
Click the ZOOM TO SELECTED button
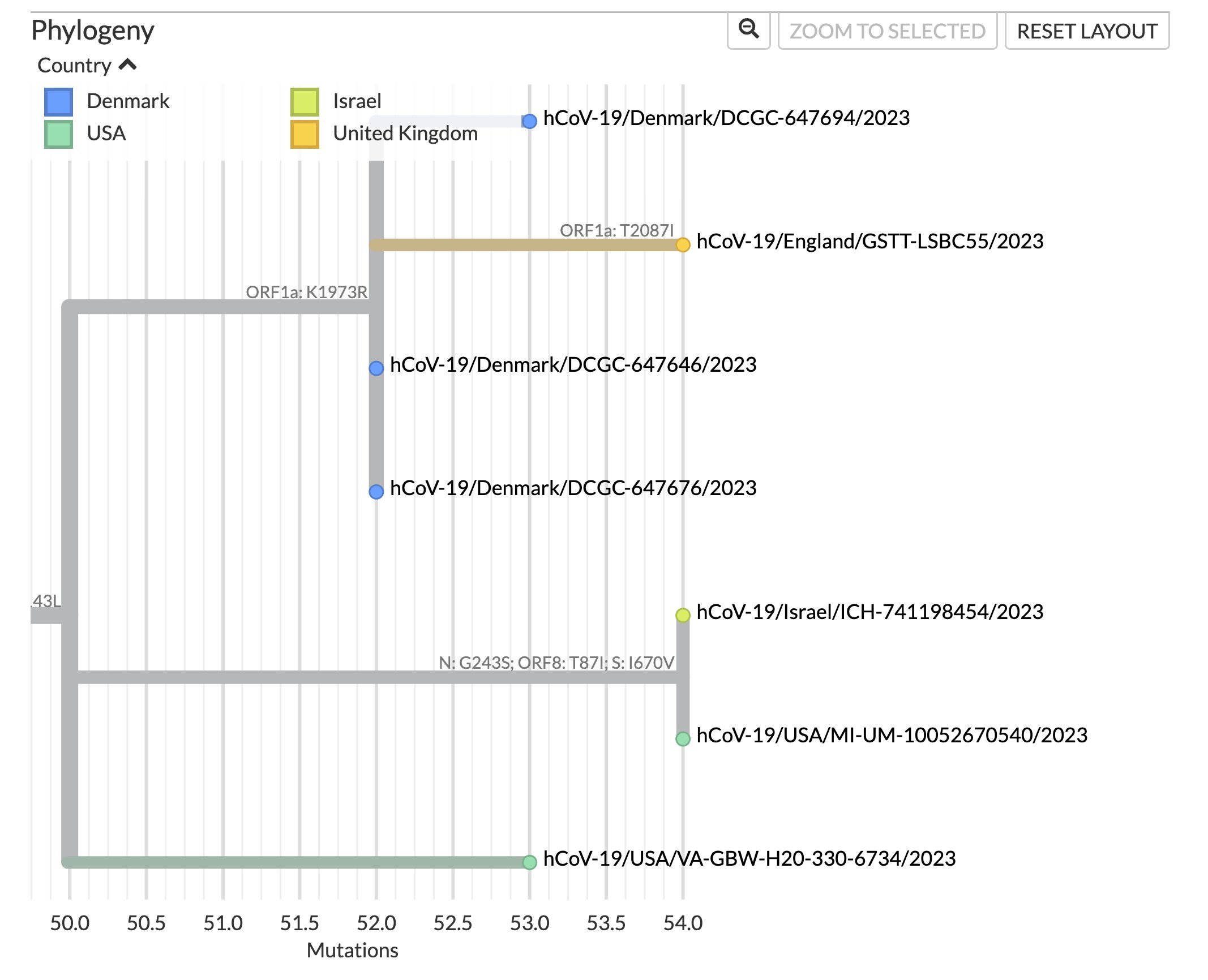pos(887,31)
